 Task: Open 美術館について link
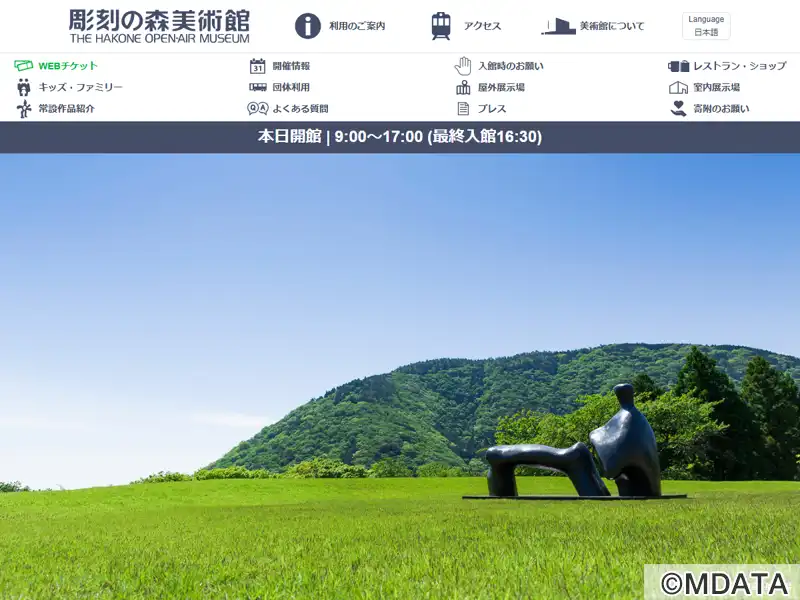coord(612,26)
